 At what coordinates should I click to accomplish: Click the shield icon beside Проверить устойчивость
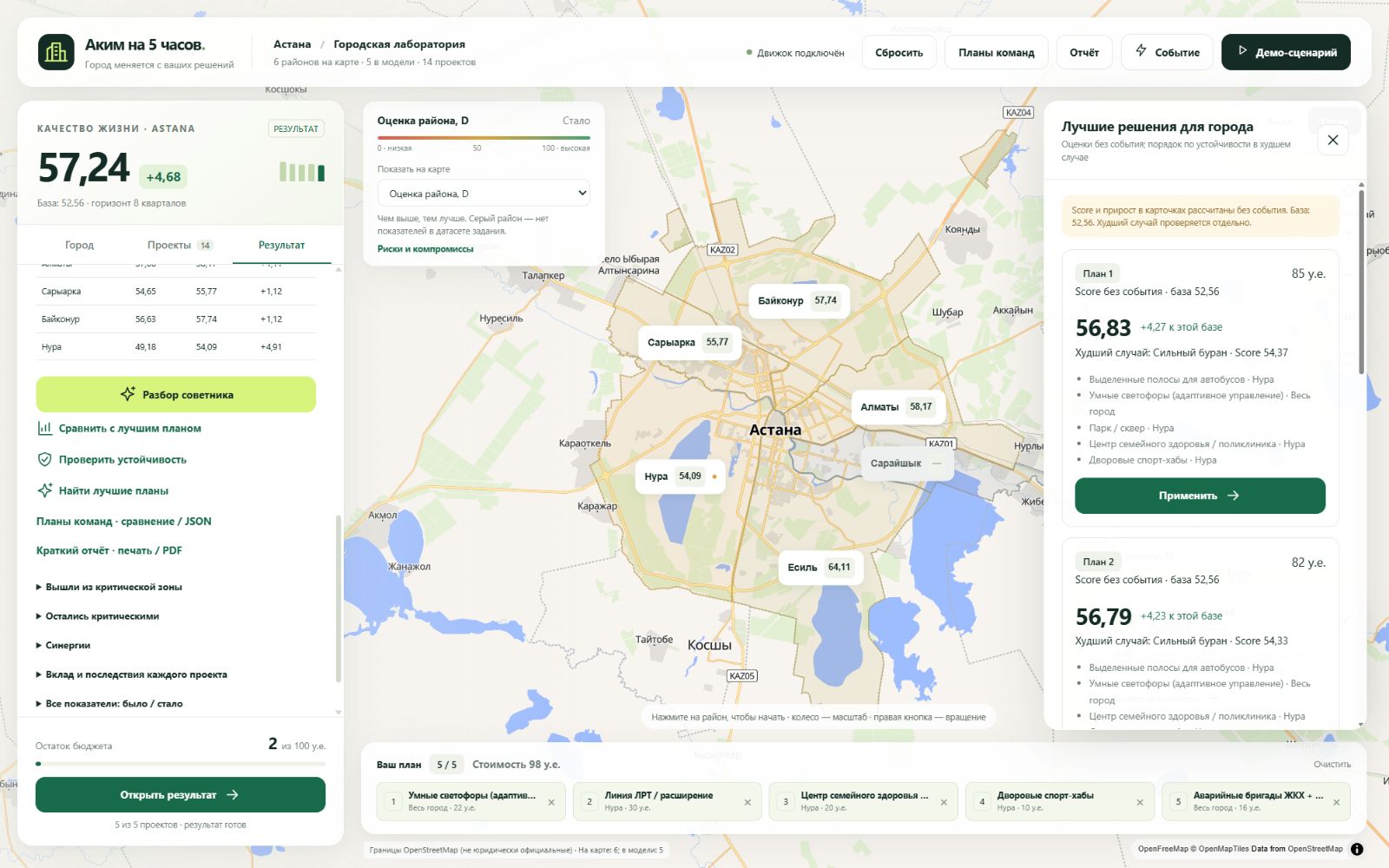44,459
